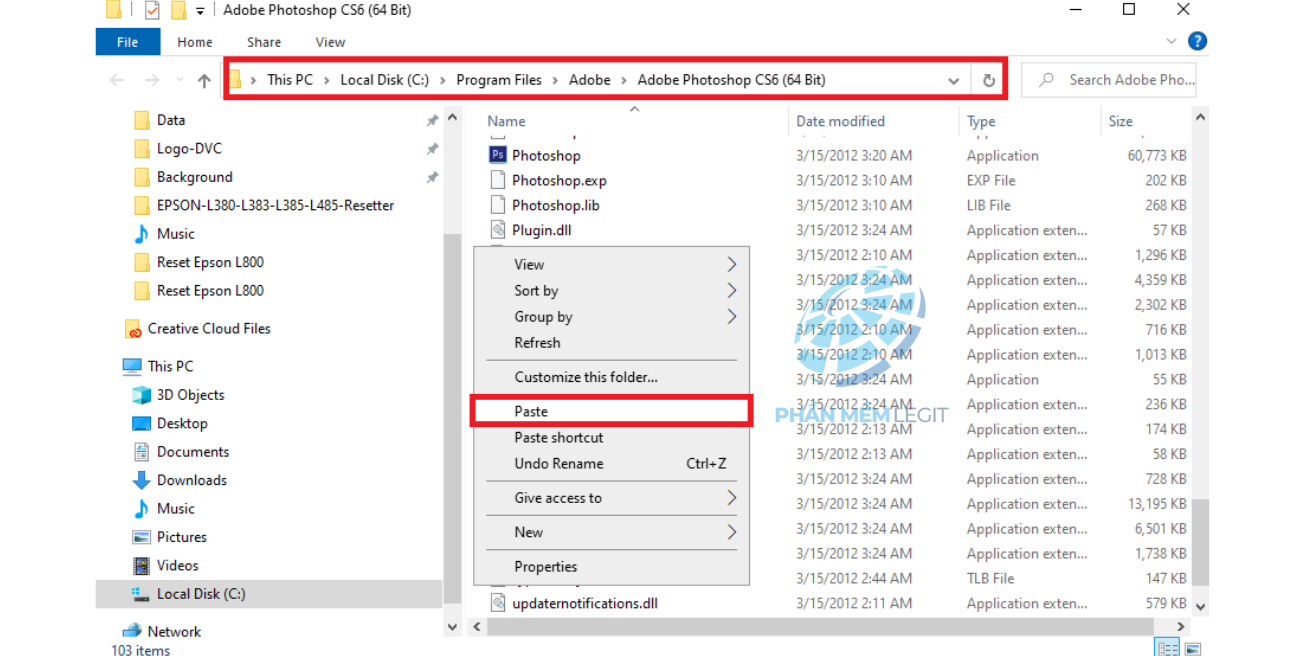Choose Paste from context menu

click(x=532, y=411)
